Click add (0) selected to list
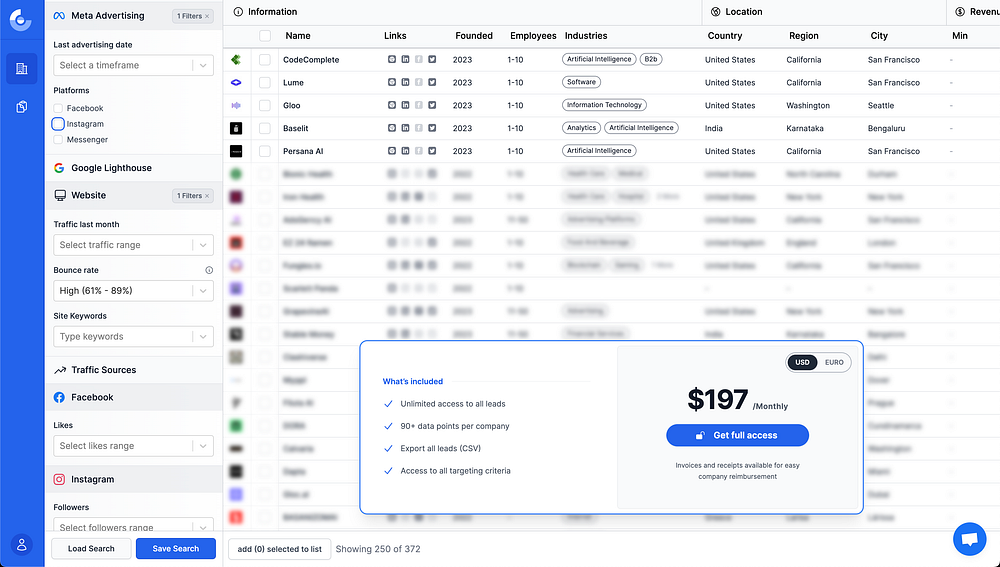Screen dimensions: 1000x567 279,549
